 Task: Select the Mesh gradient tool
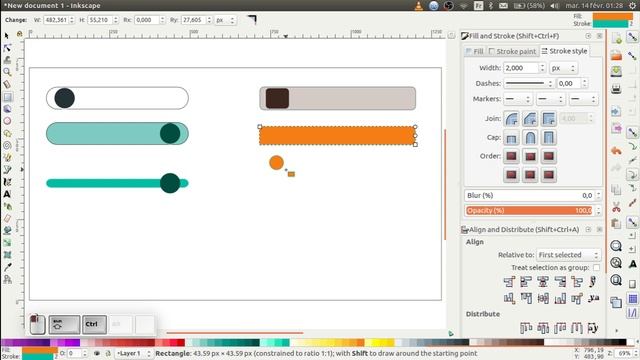coord(7,255)
